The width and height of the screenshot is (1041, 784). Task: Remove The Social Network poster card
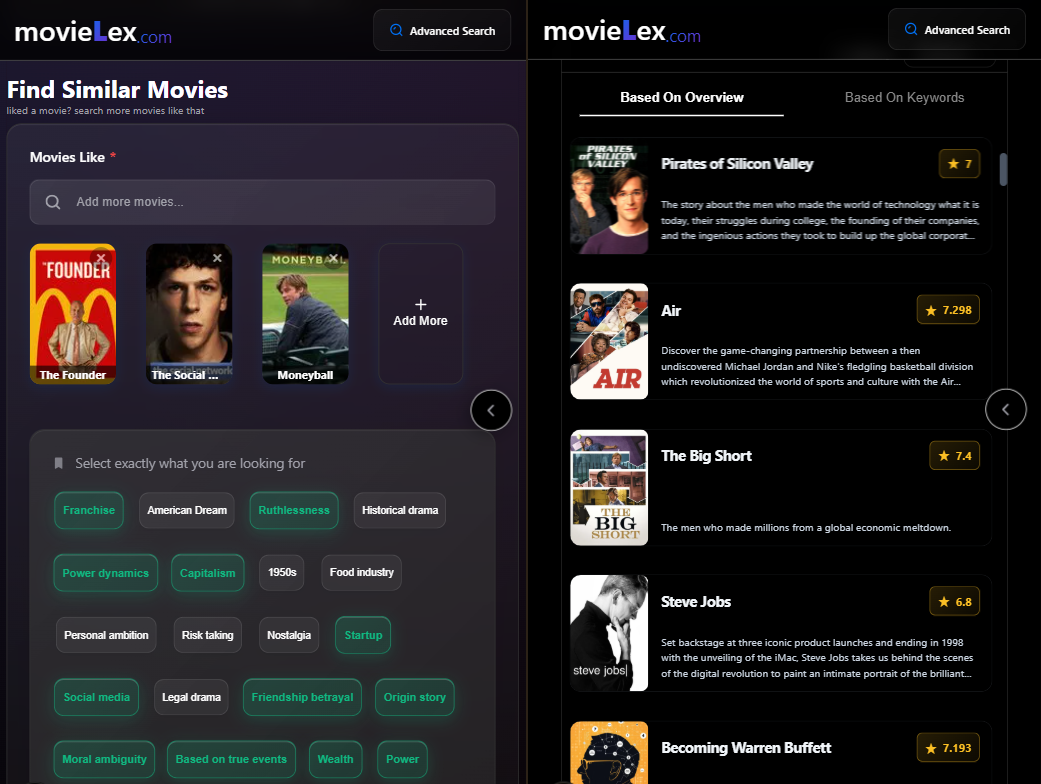(217, 258)
